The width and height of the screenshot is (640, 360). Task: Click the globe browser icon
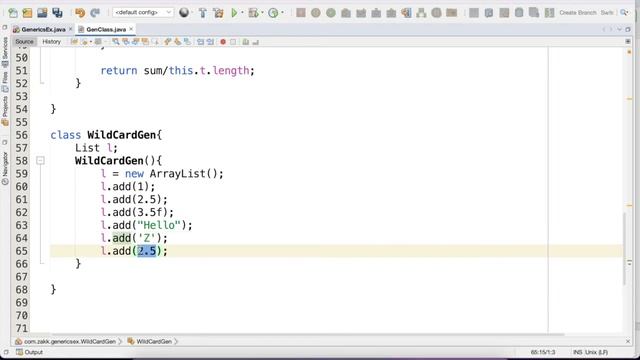click(184, 13)
